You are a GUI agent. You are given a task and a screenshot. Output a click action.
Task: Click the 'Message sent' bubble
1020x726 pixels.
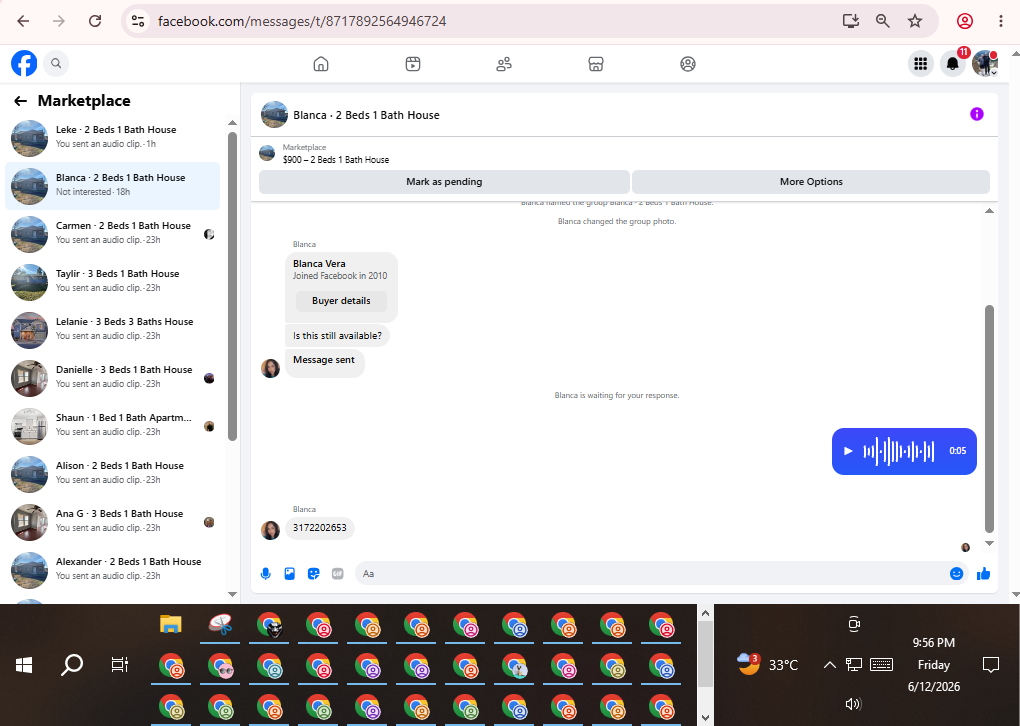point(324,361)
